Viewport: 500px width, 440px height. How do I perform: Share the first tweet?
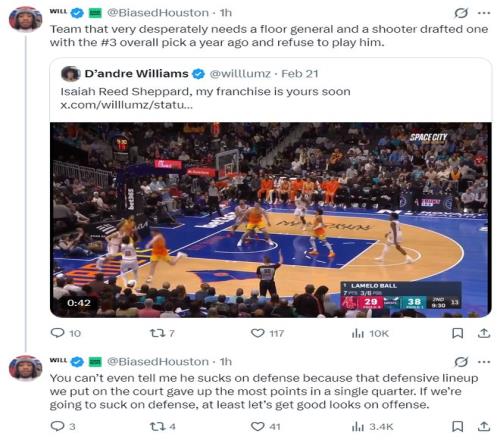484,333
